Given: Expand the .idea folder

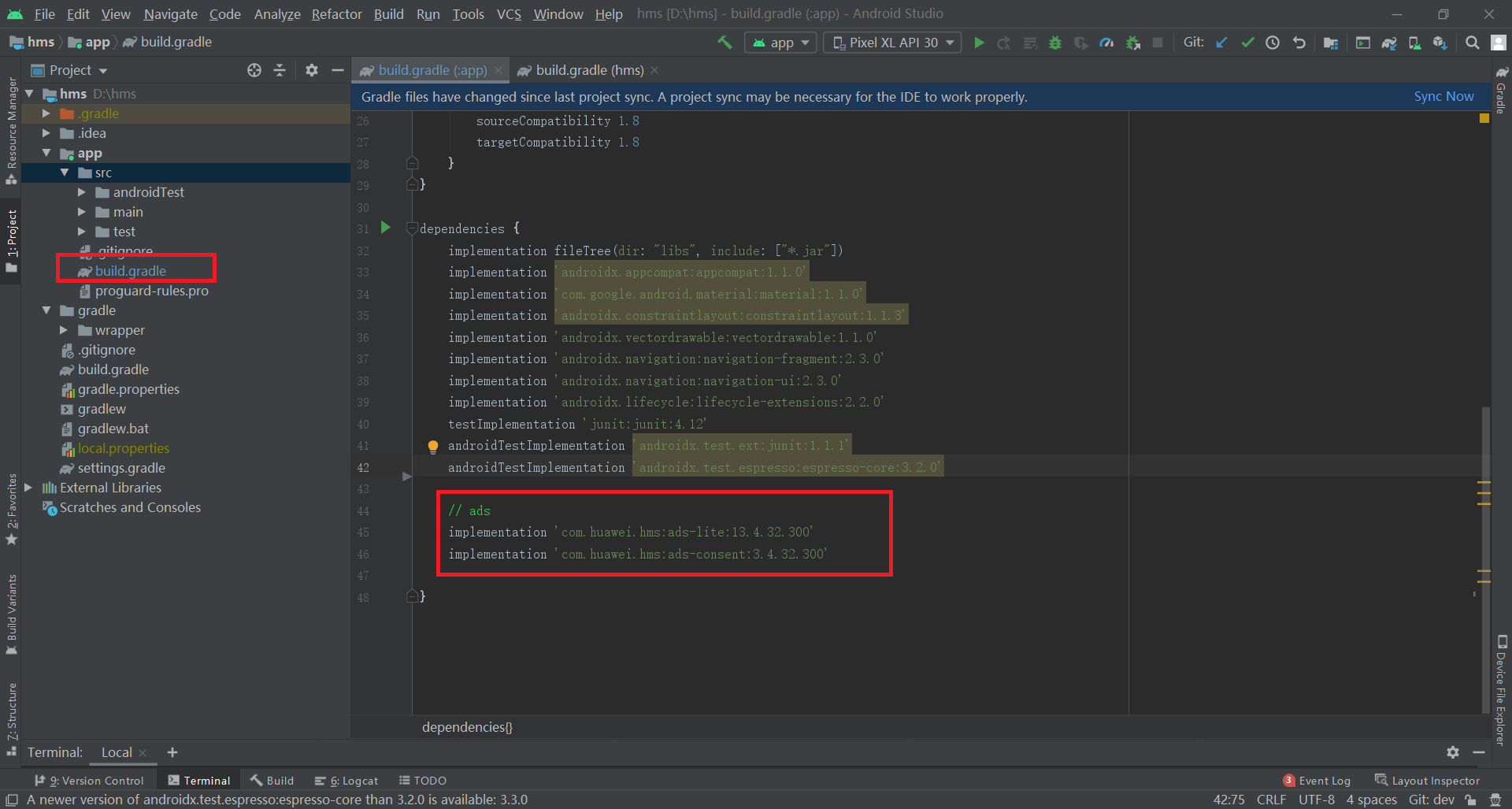Looking at the screenshot, I should (x=46, y=133).
